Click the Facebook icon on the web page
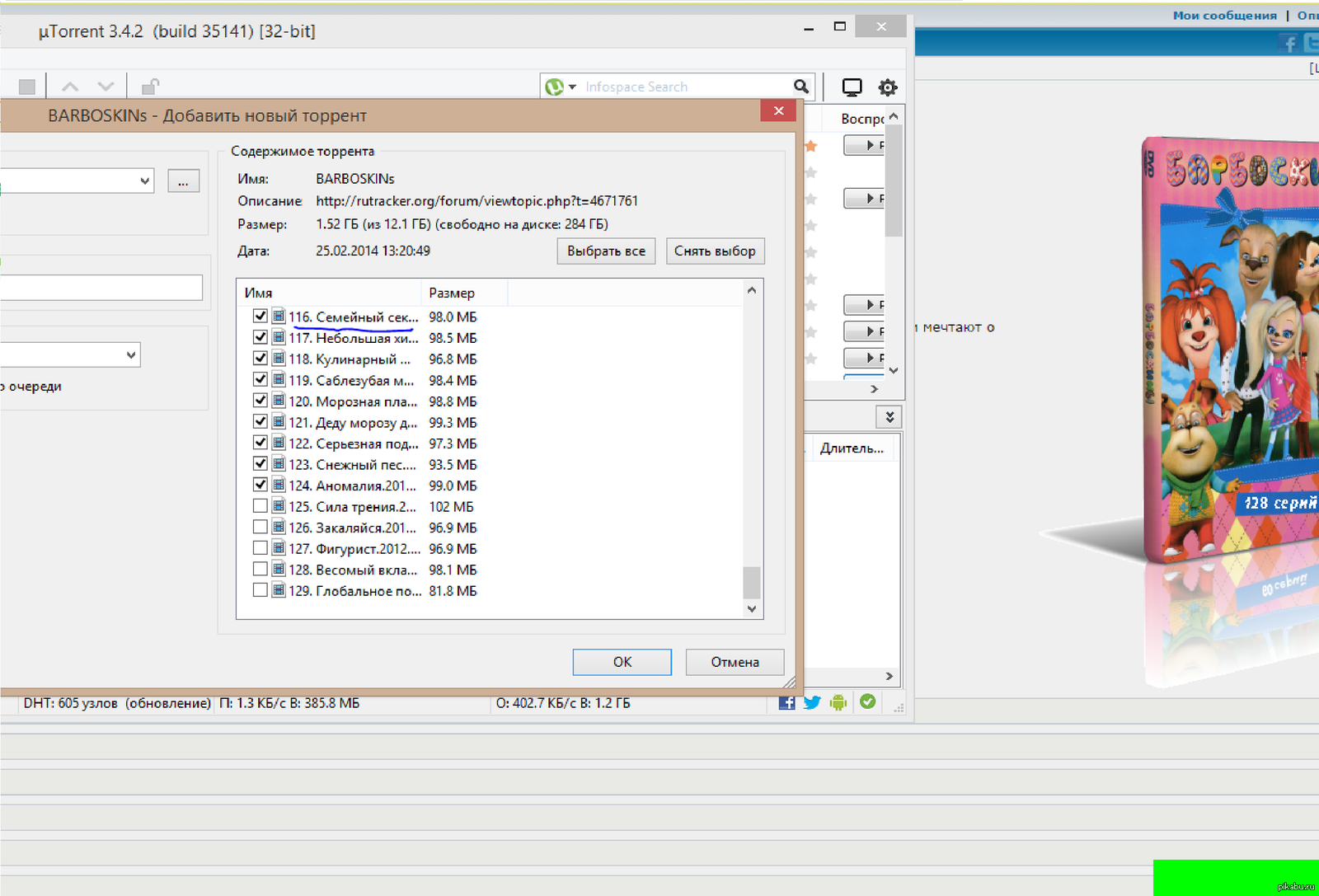 [1288, 44]
